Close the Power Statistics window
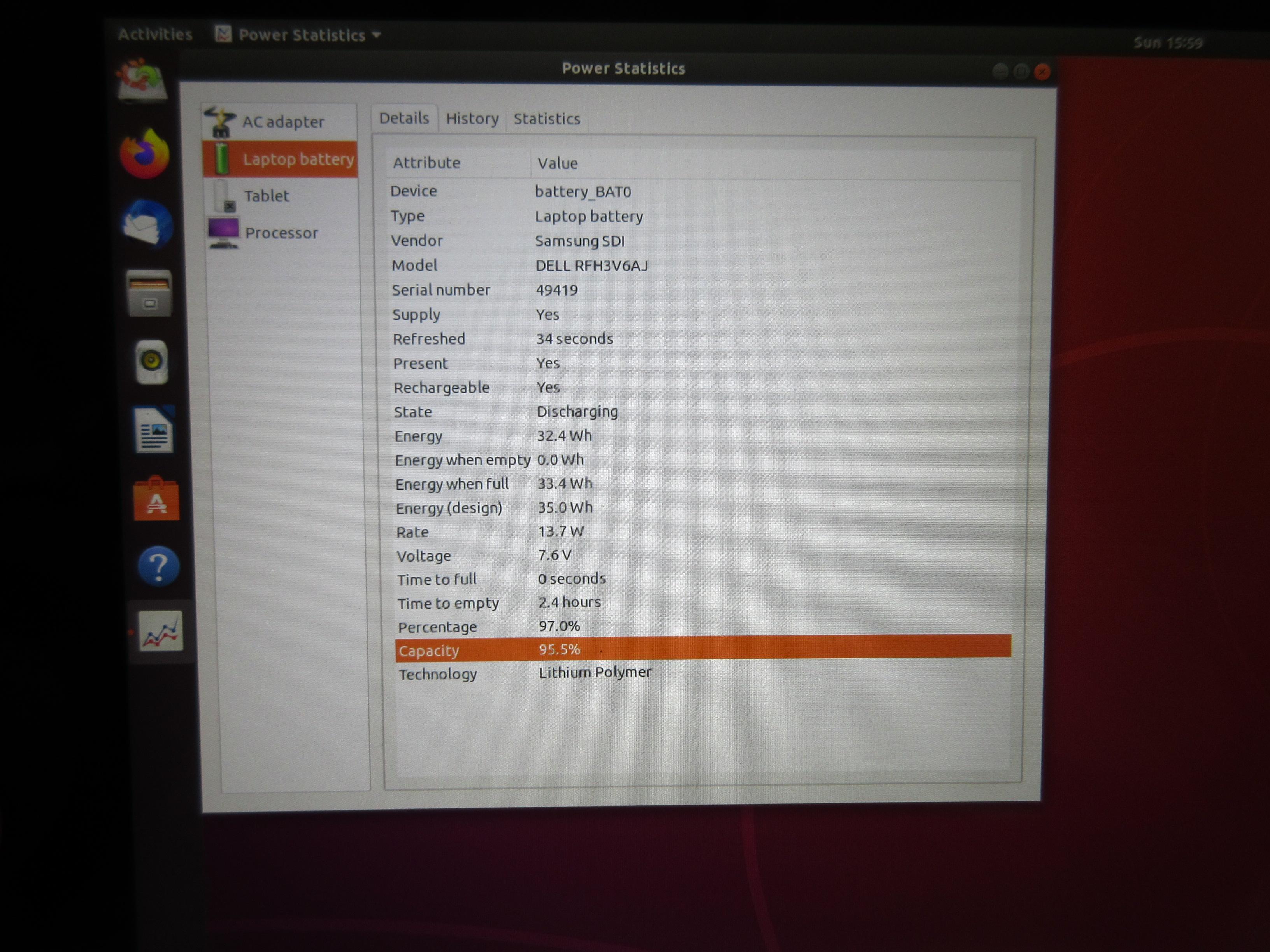Screen dimensions: 1270x952 point(1042,72)
